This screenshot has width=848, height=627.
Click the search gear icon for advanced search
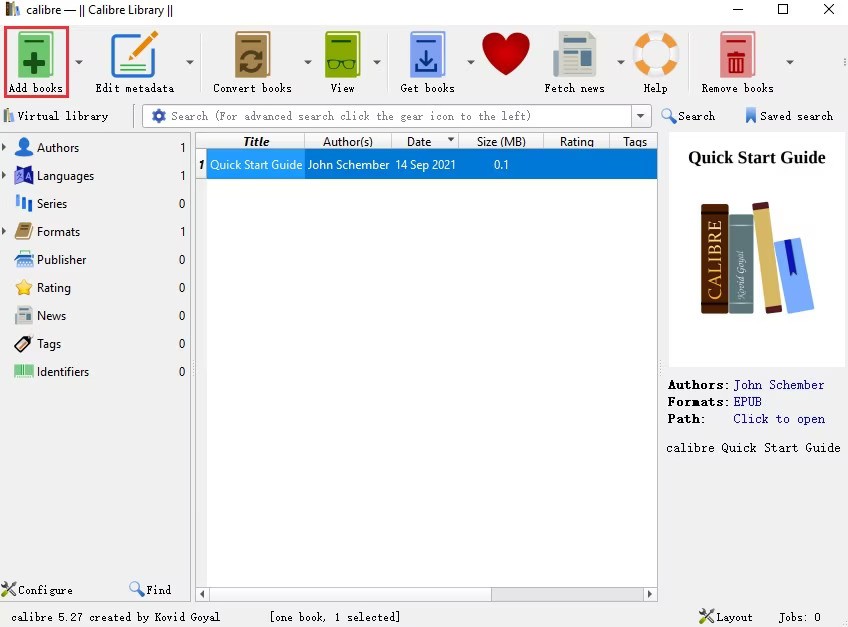click(x=158, y=116)
